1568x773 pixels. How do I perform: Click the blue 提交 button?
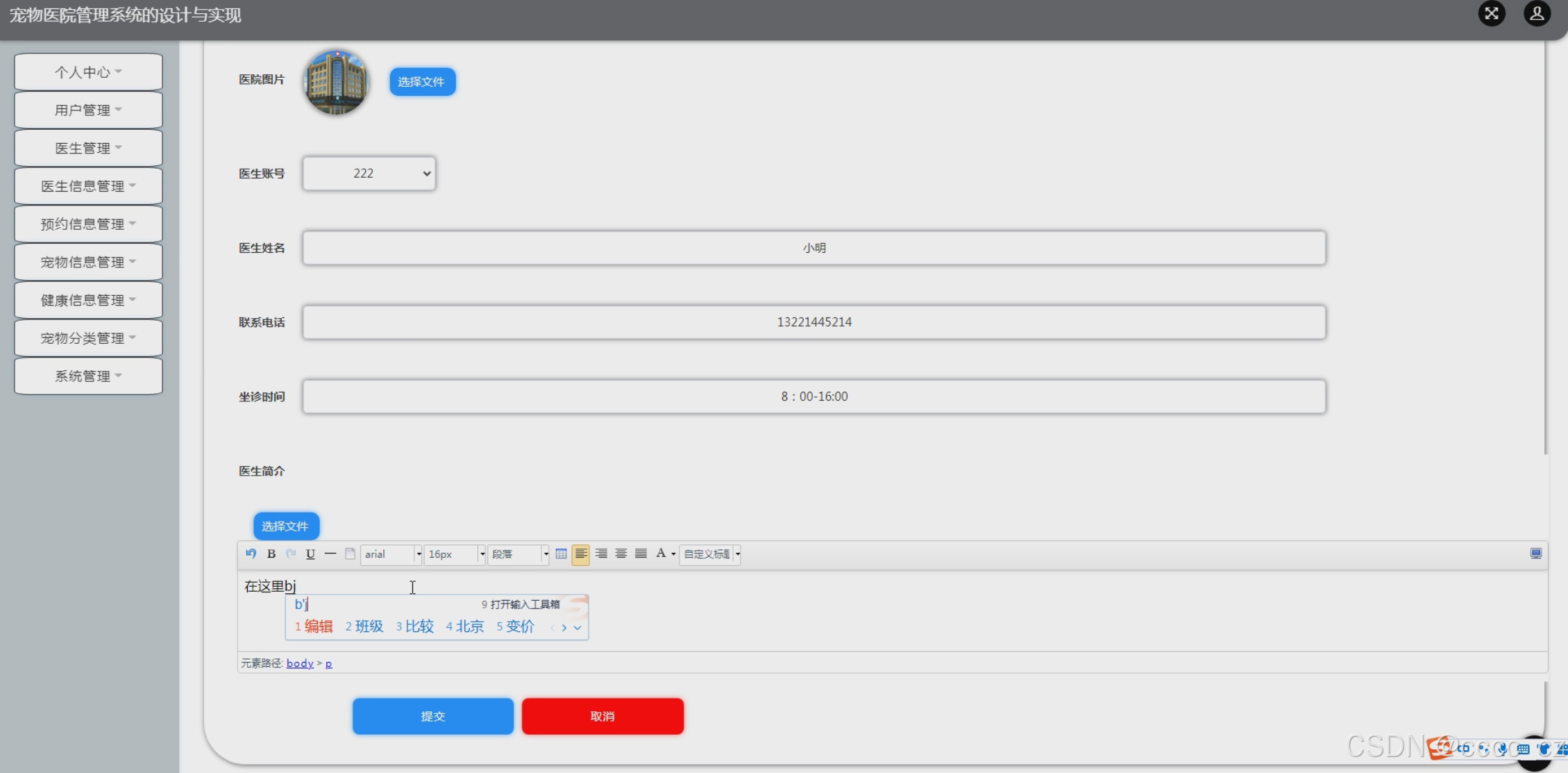click(432, 716)
